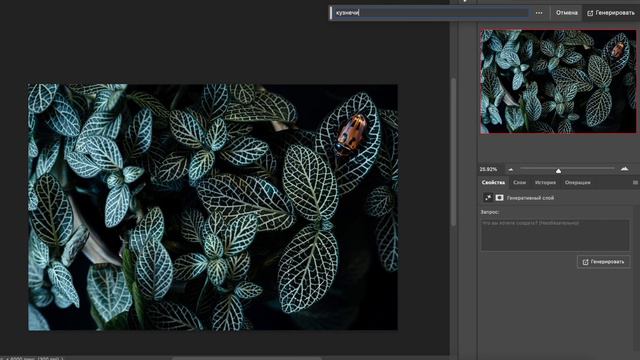Open the properties panel flyout menu

pos(635,182)
